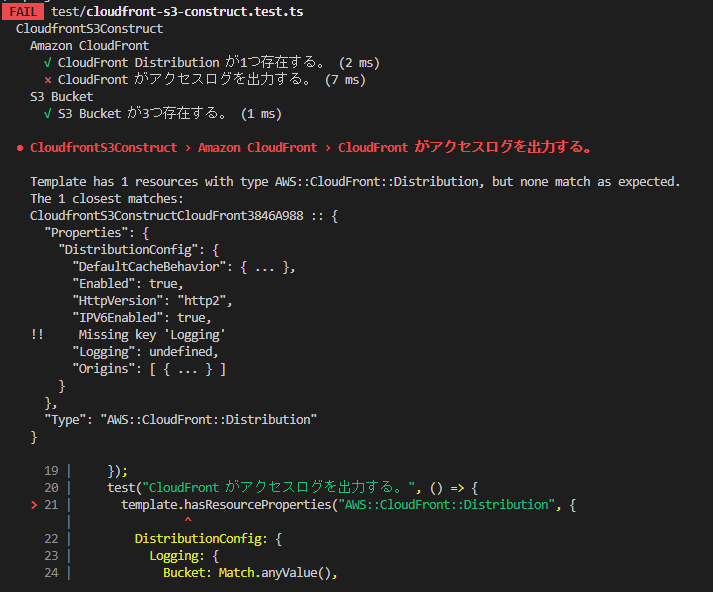
Task: Click the Missing key 'Logging' message
Action: [152, 335]
